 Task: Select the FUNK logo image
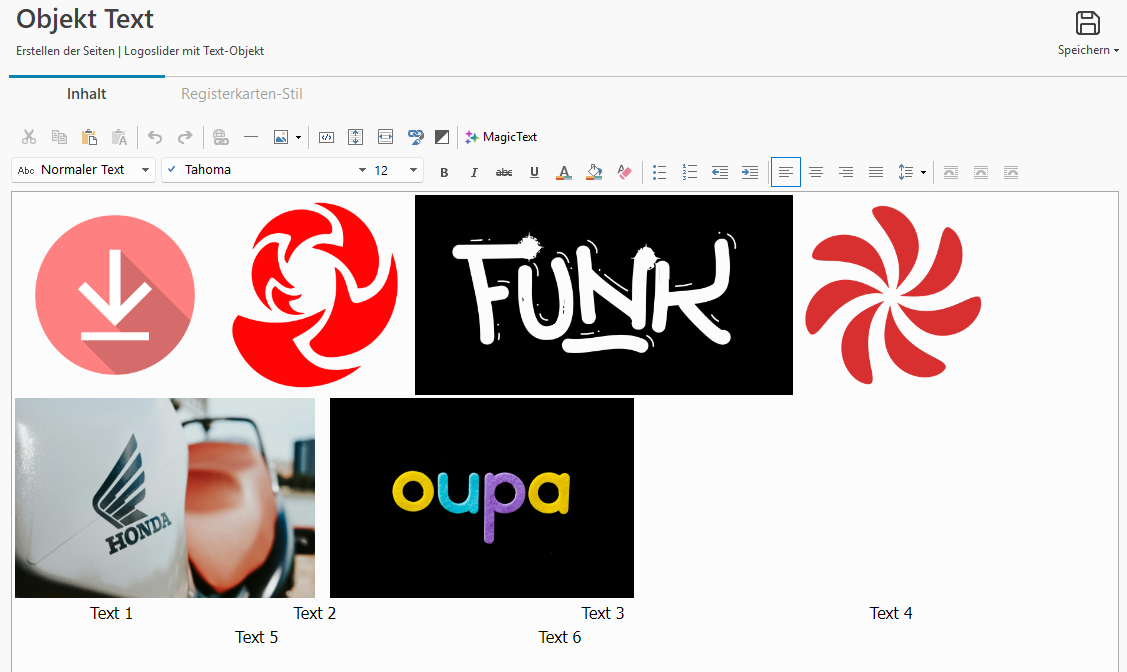(x=603, y=295)
